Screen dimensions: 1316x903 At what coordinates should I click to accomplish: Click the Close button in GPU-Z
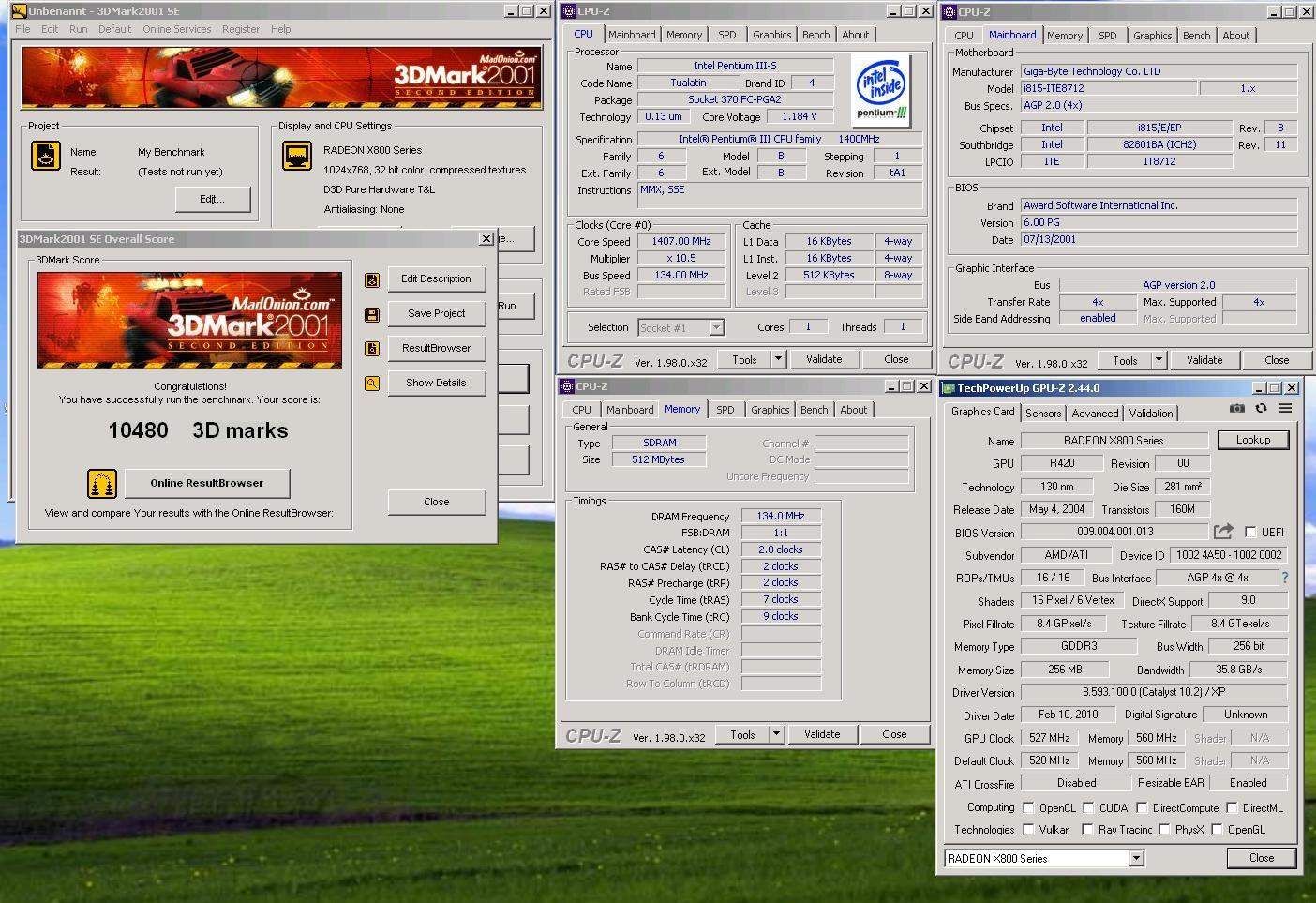pyautogui.click(x=1262, y=858)
